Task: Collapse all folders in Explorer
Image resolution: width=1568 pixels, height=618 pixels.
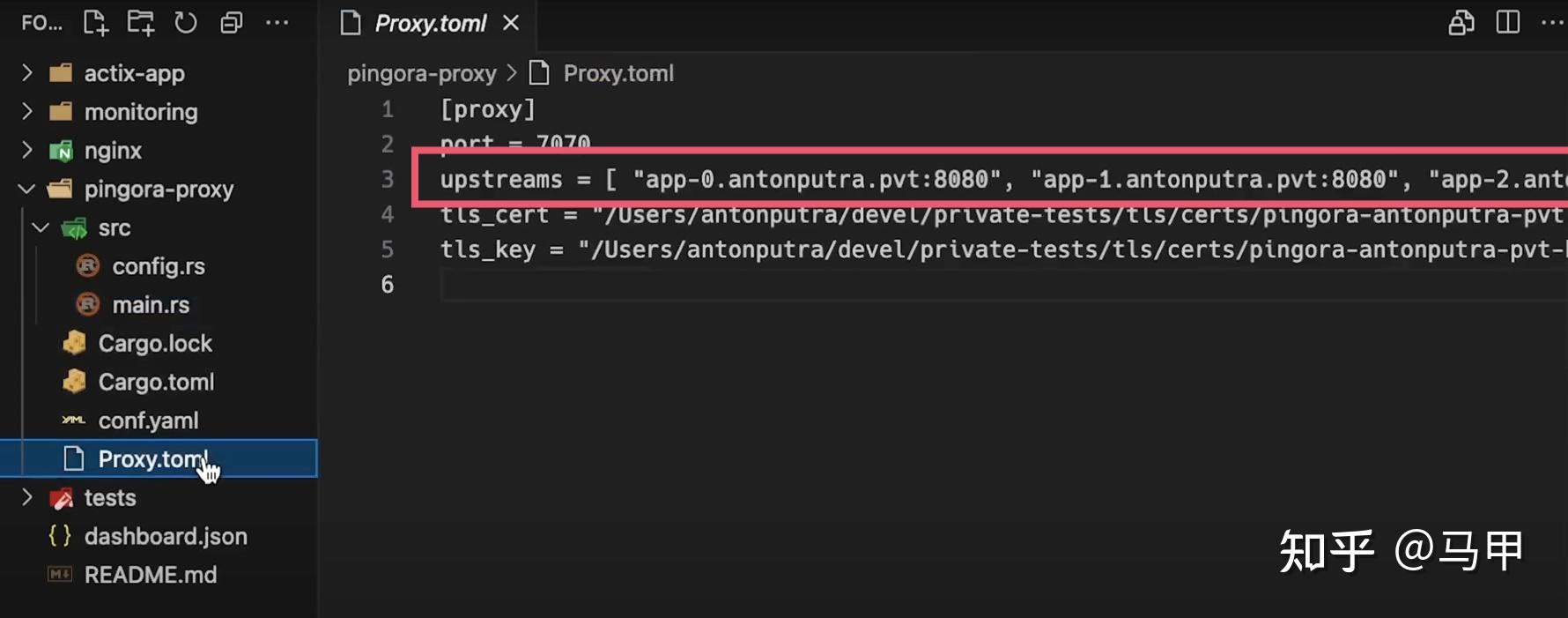Action: click(231, 23)
